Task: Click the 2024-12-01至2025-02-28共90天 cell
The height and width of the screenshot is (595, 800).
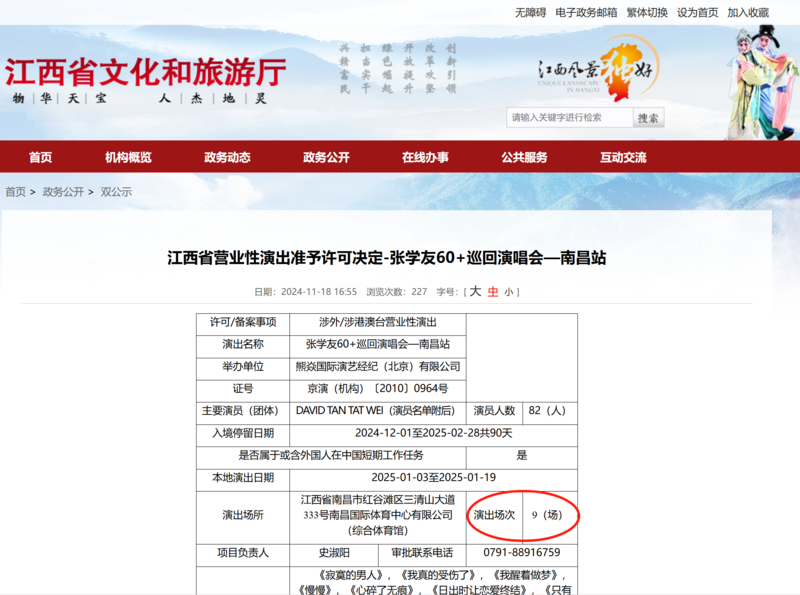Action: tap(434, 433)
